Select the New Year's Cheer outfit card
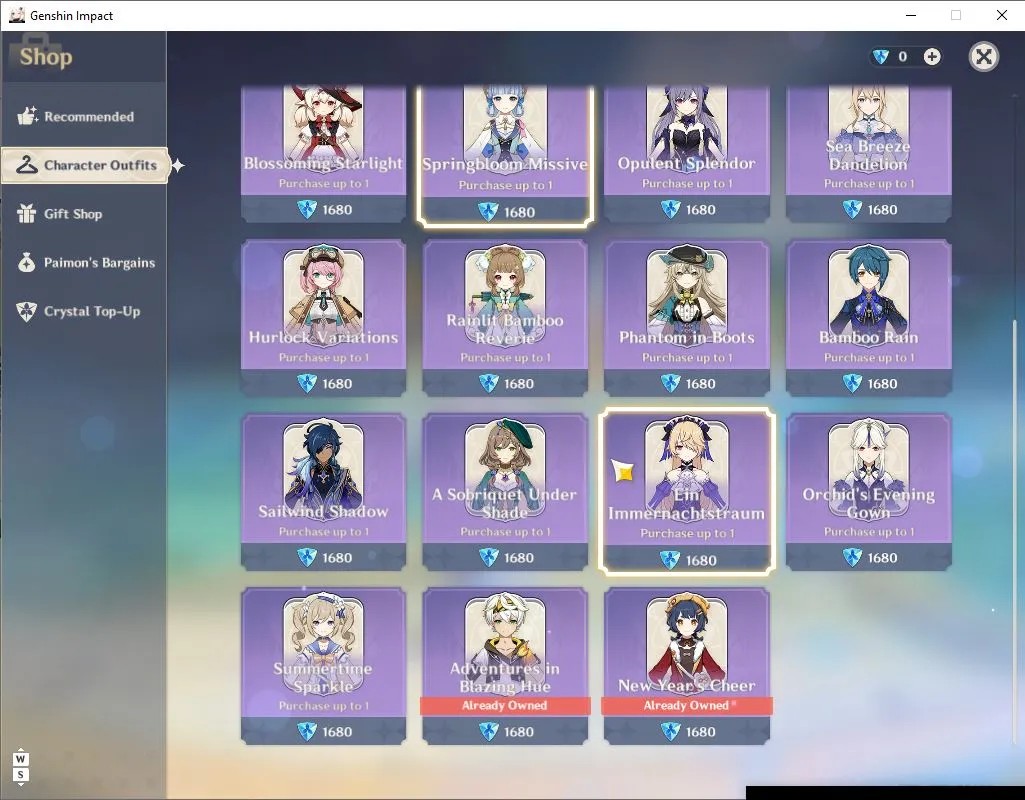 (x=687, y=665)
